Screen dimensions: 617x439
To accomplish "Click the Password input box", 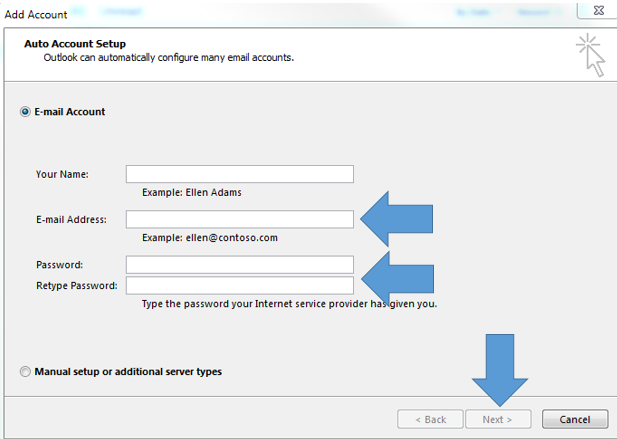I will click(240, 265).
